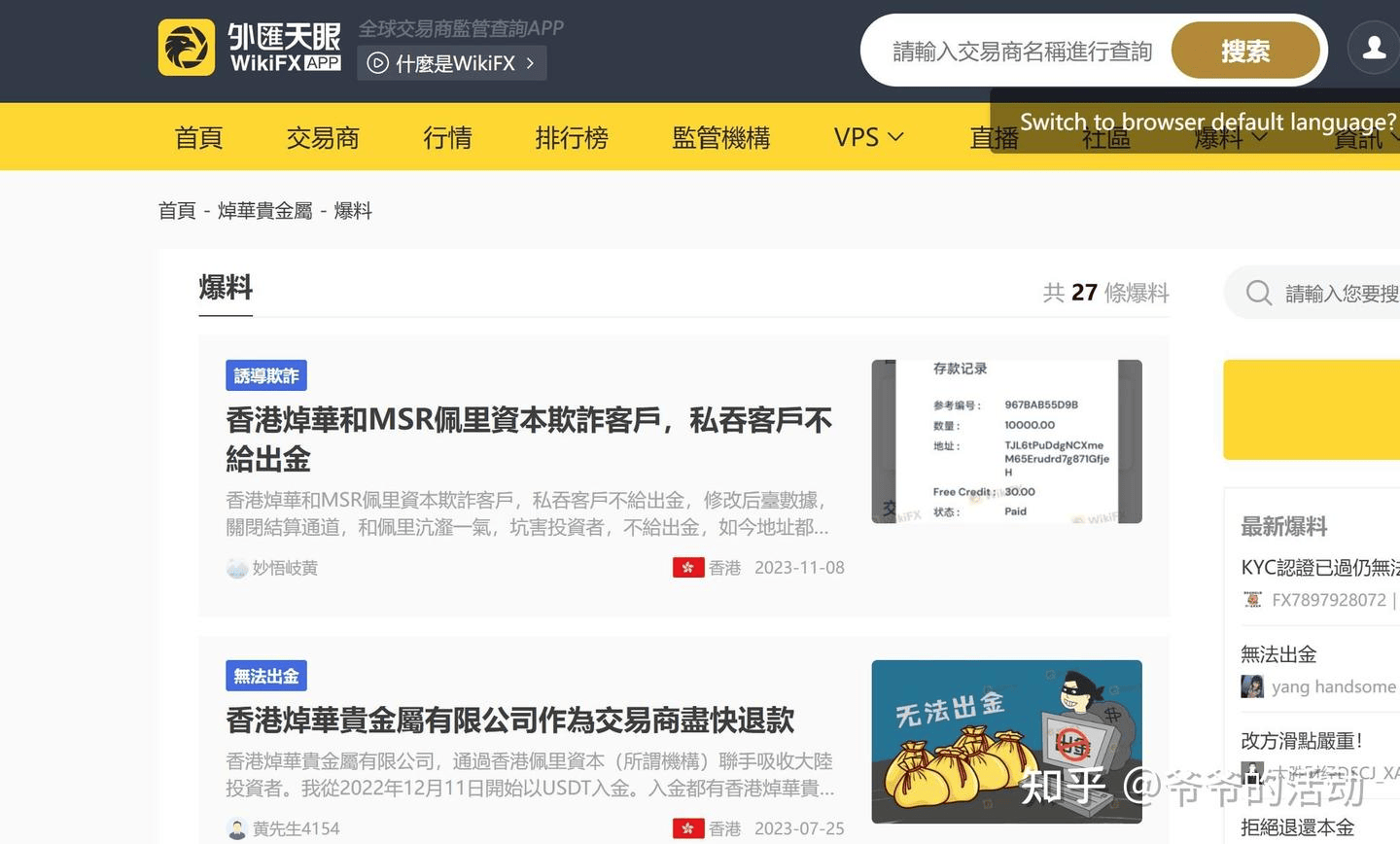Expand the VPS dropdown menu
1400x844 pixels.
(x=868, y=137)
